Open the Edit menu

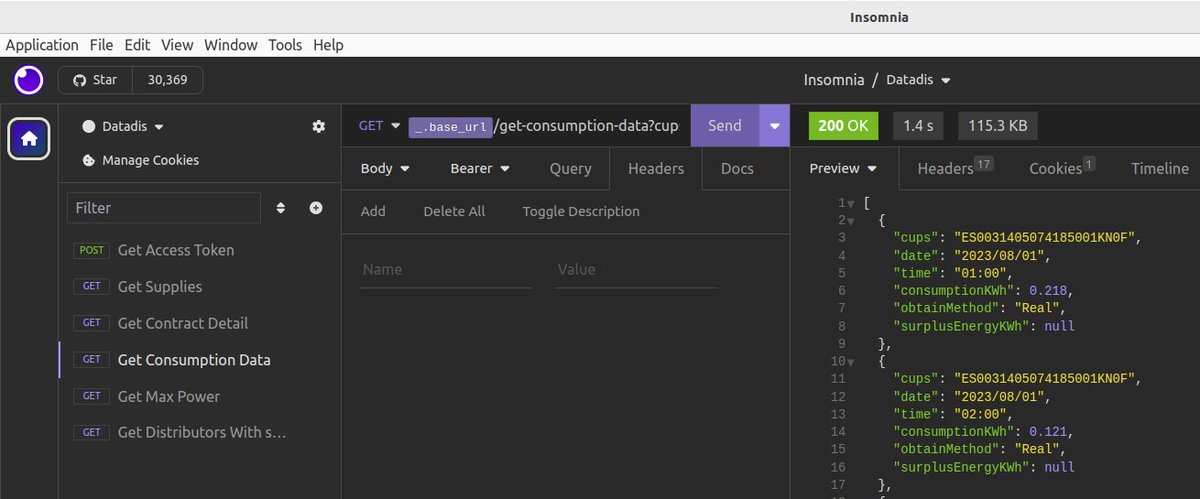139,45
